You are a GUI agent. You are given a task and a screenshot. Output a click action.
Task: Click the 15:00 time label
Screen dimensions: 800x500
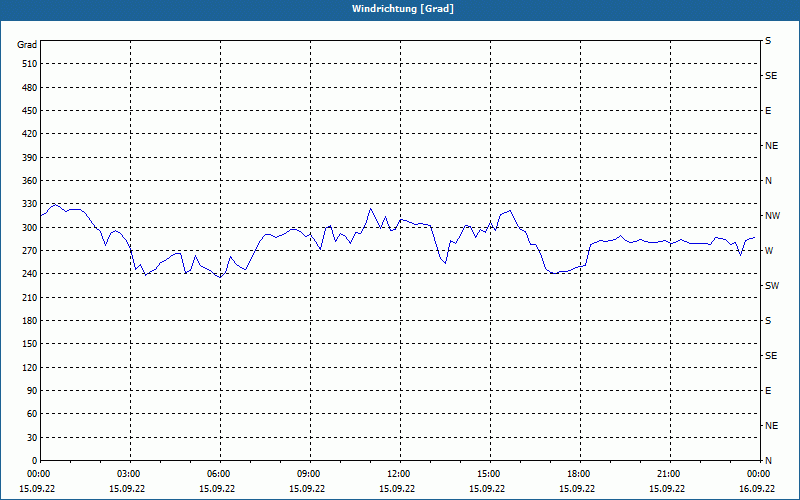487,473
